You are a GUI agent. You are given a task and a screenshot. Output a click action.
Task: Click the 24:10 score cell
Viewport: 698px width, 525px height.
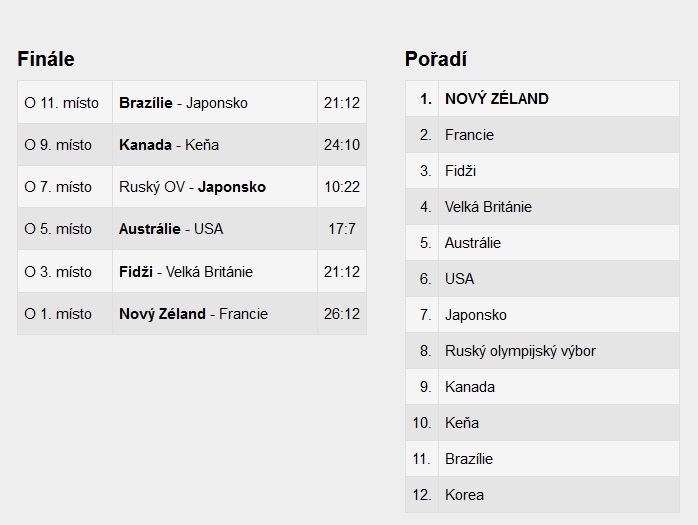click(342, 145)
